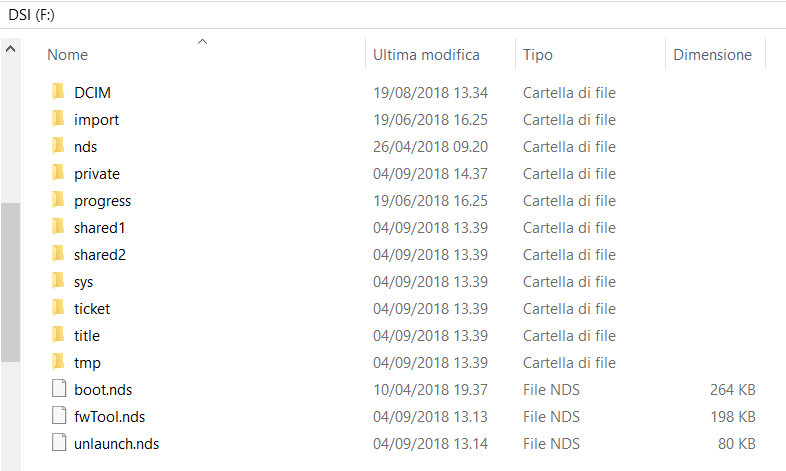The height and width of the screenshot is (471, 786).
Task: Select the sys folder icon
Action: [58, 281]
